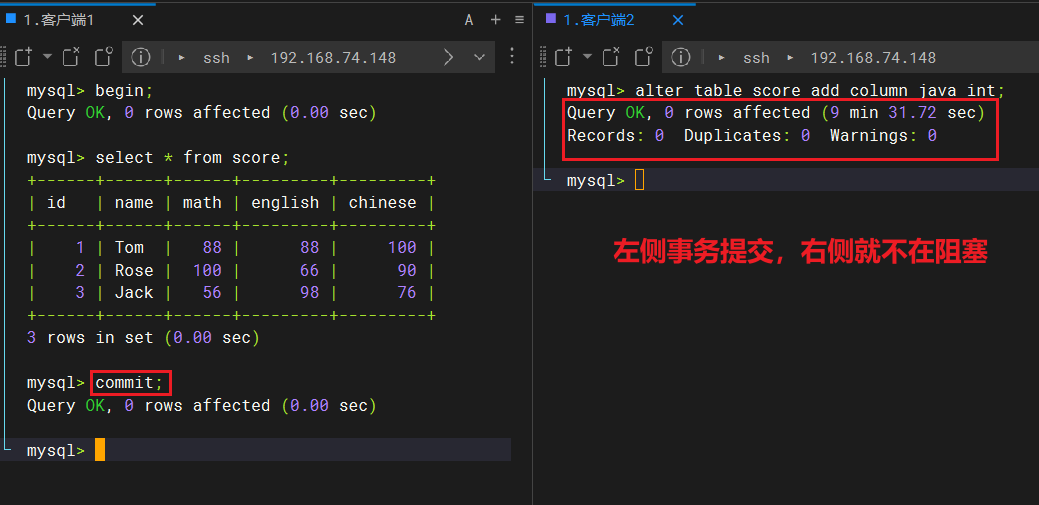Screen dimensions: 1039x505
Task: Click ssh breadcrumb in right pane
Action: [756, 58]
